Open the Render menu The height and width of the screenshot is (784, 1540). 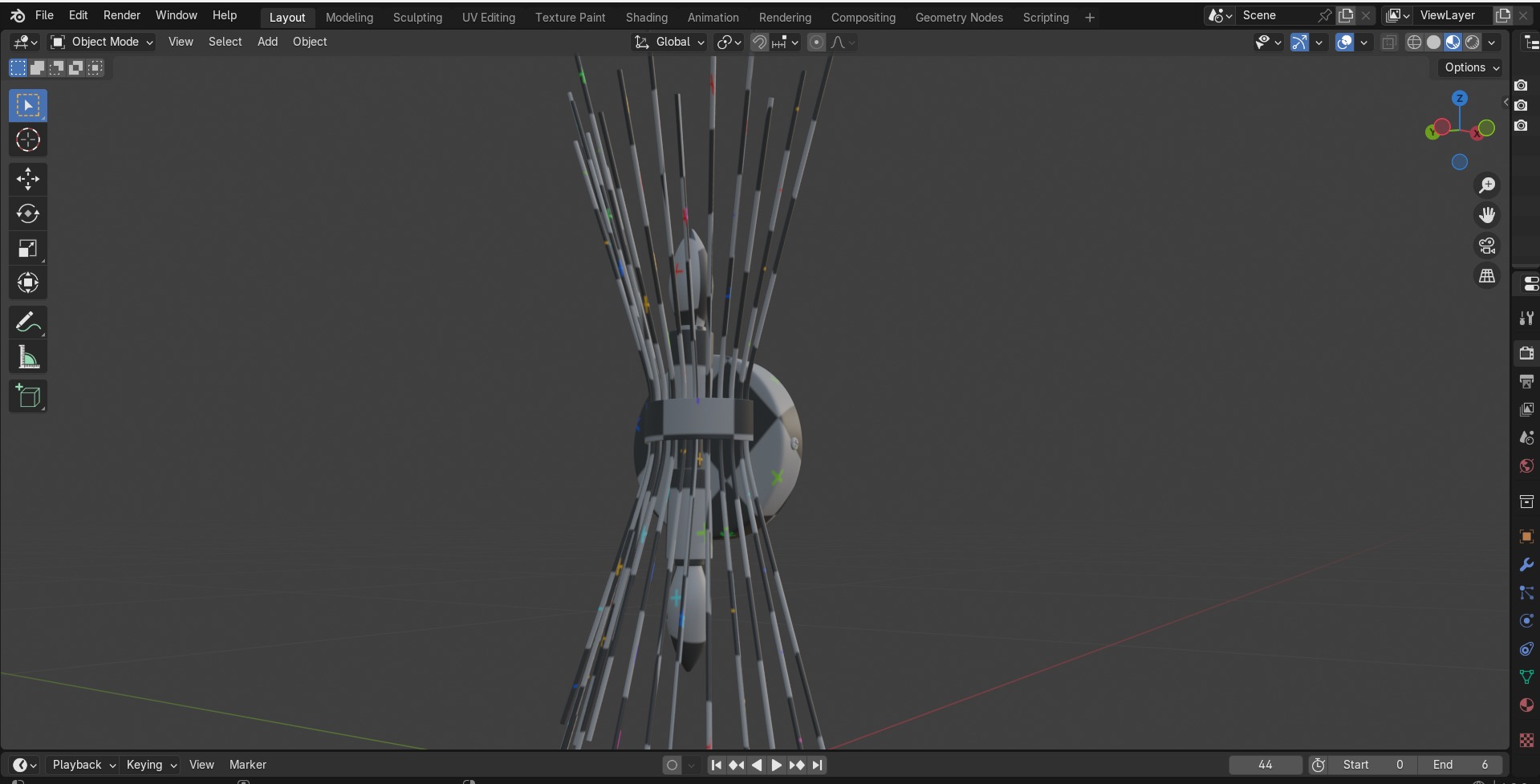(122, 15)
